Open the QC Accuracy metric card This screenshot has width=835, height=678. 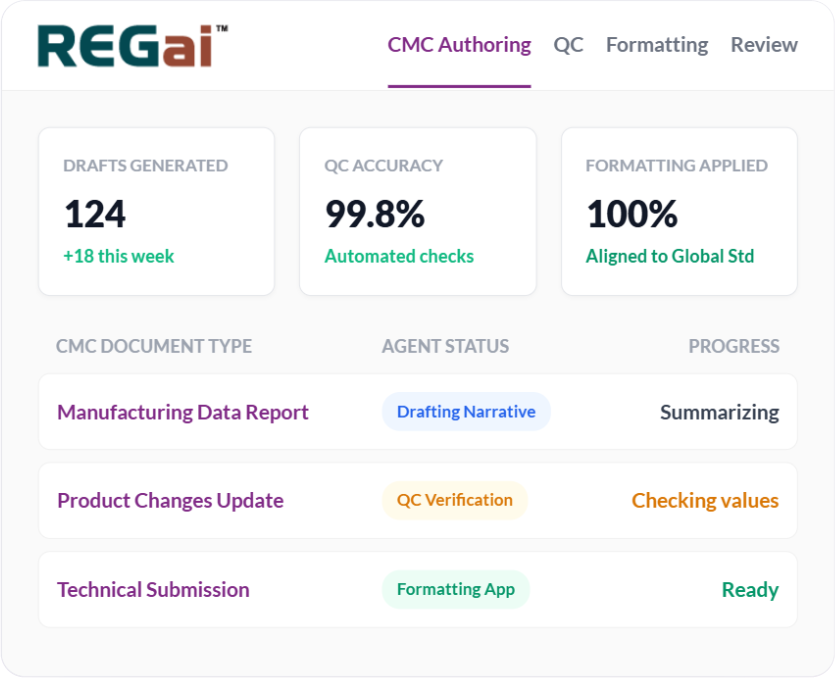click(417, 210)
